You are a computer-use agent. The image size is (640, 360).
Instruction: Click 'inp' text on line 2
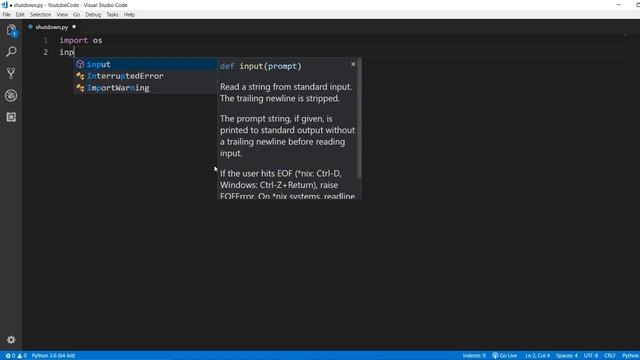(x=67, y=52)
